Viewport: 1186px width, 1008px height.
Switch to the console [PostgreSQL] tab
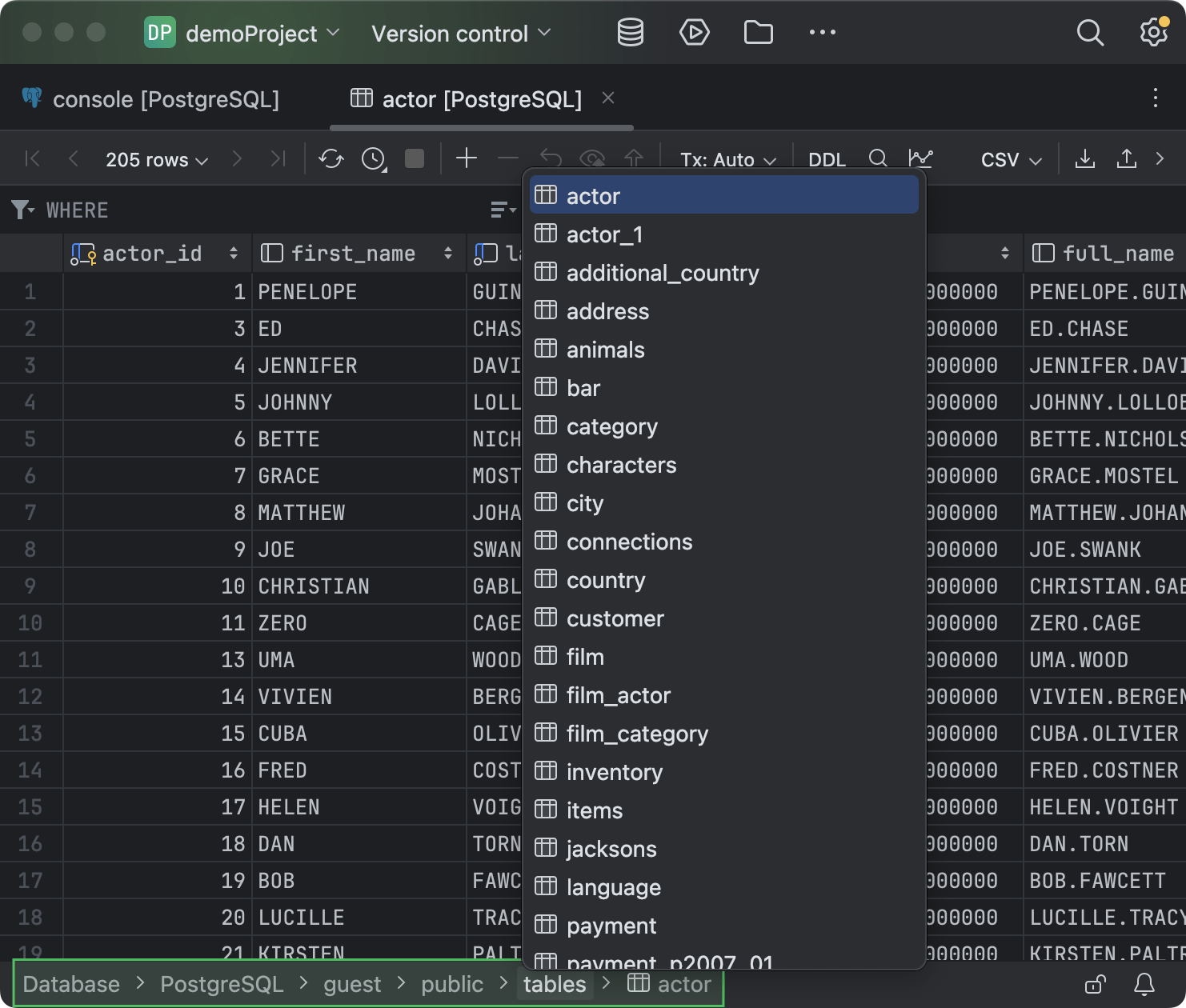pyautogui.click(x=166, y=98)
